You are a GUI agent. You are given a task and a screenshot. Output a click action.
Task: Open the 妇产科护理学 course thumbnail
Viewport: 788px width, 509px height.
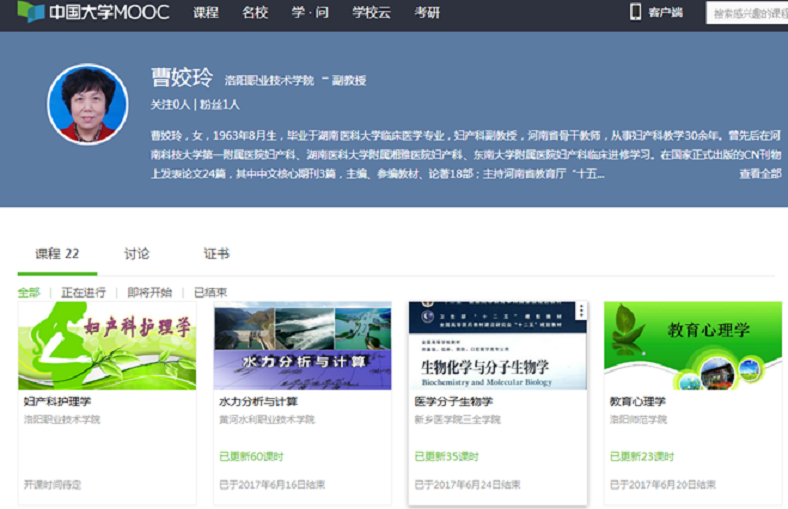(107, 346)
